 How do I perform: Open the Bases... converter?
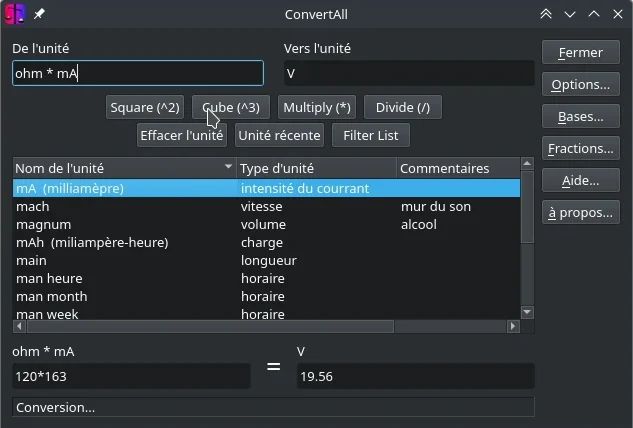(581, 116)
